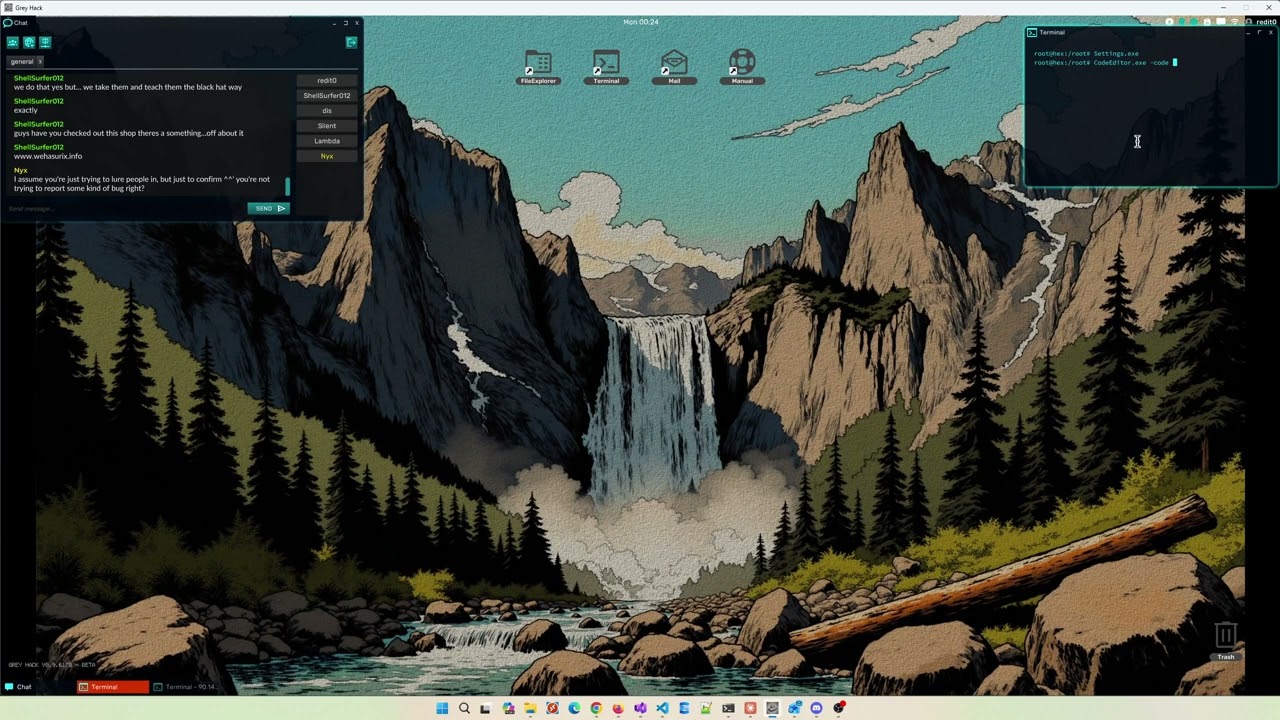1280x720 pixels.
Task: Select user redit0 in the chat user list
Action: 327,80
